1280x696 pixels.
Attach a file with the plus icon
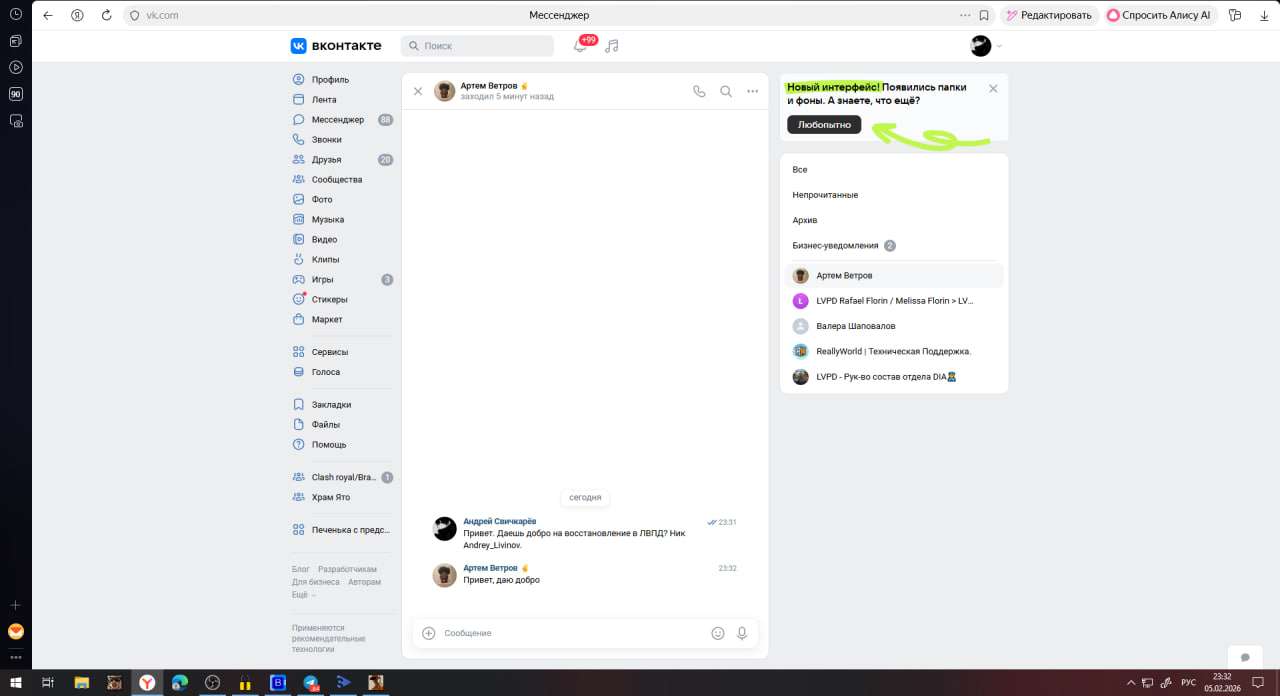[x=429, y=633]
